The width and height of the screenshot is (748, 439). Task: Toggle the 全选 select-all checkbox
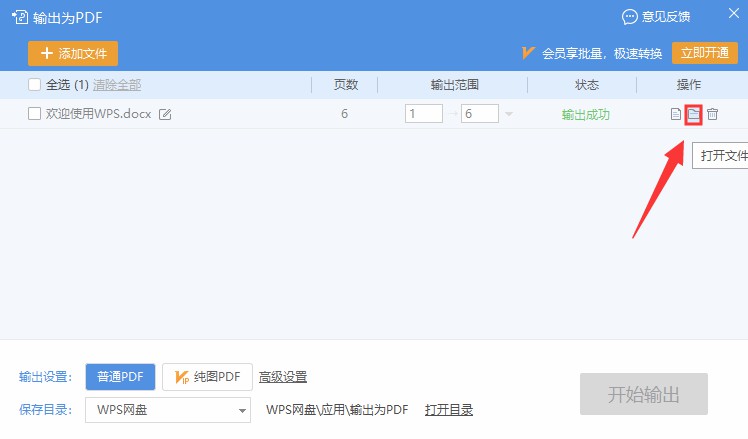pyautogui.click(x=35, y=85)
